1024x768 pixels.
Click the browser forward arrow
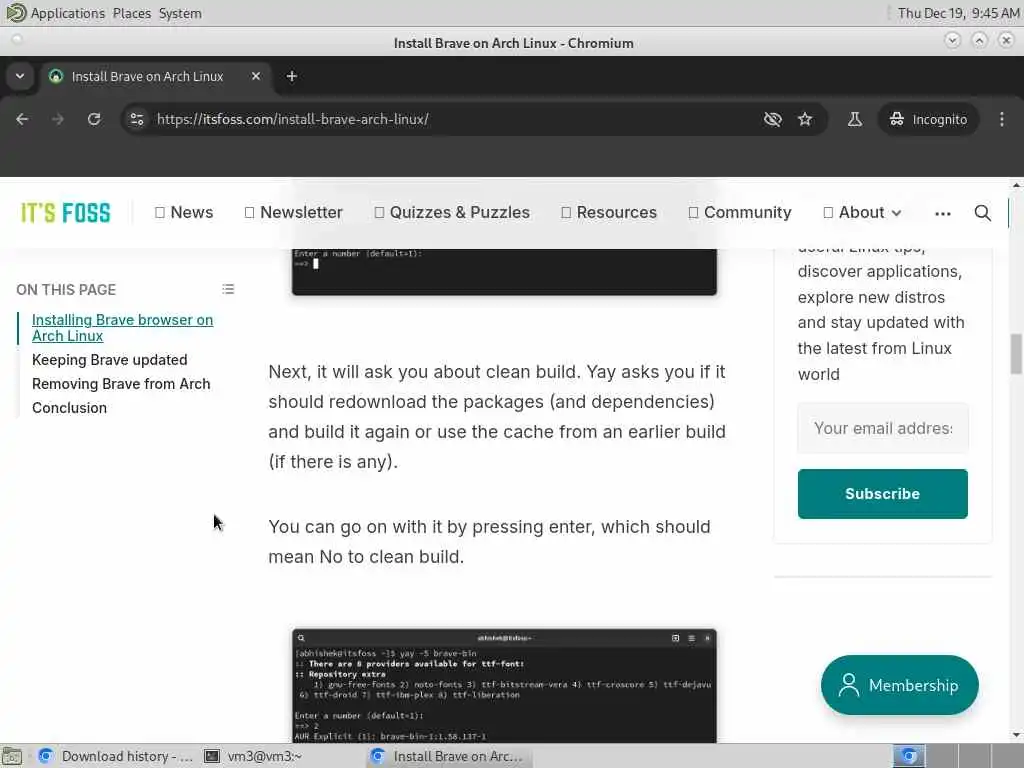(58, 119)
